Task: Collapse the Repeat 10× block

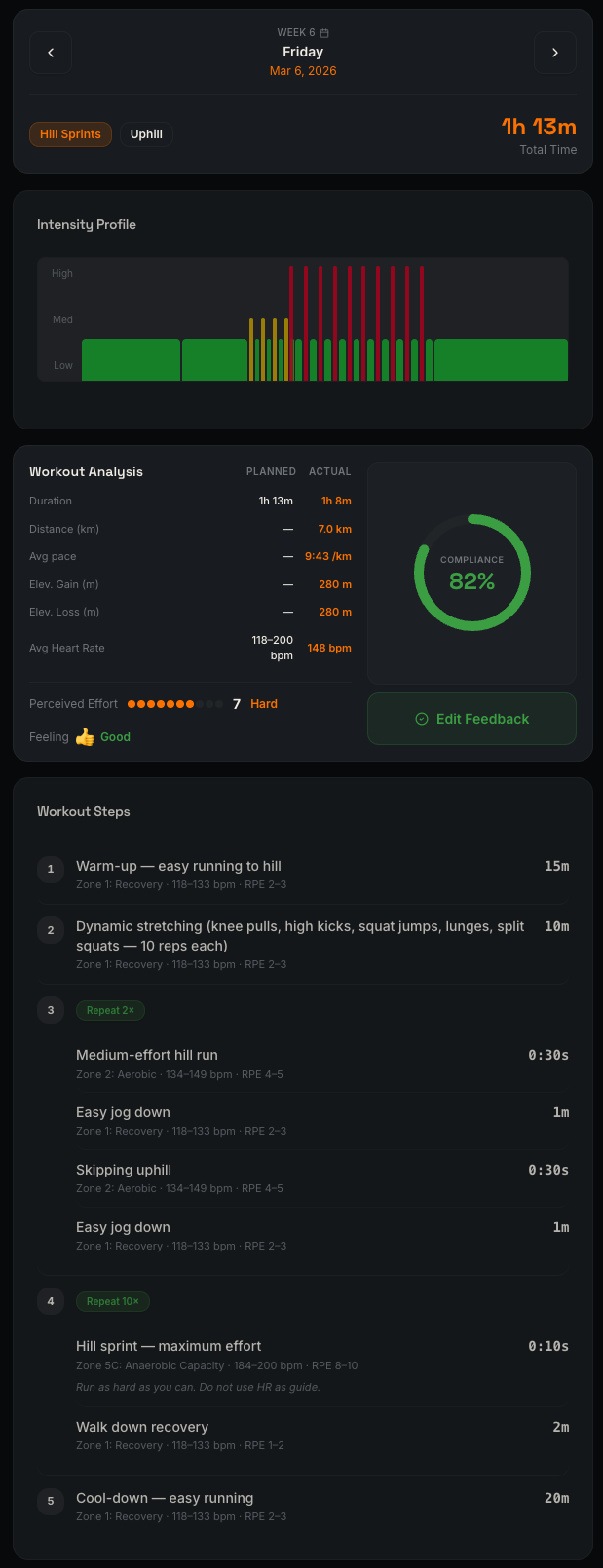Action: (113, 1301)
